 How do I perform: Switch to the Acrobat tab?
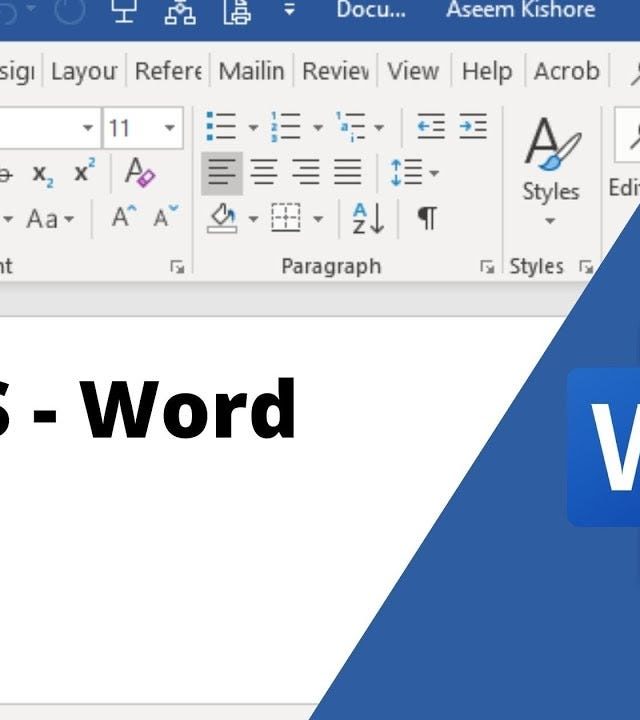(x=567, y=71)
